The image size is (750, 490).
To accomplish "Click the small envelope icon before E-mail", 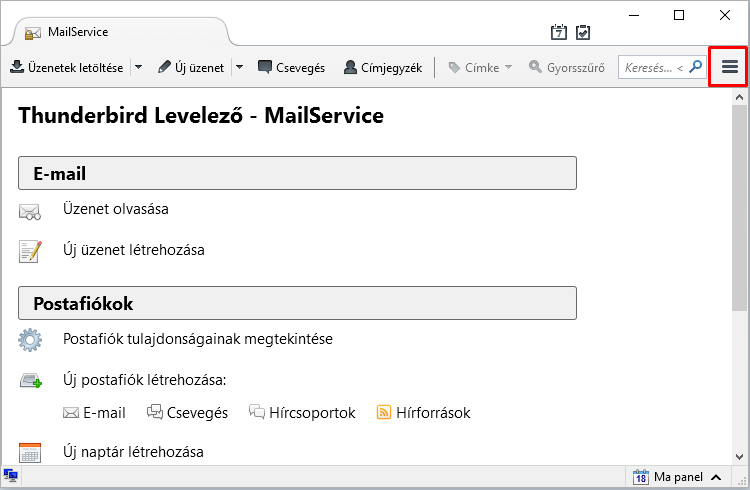I will tap(71, 412).
